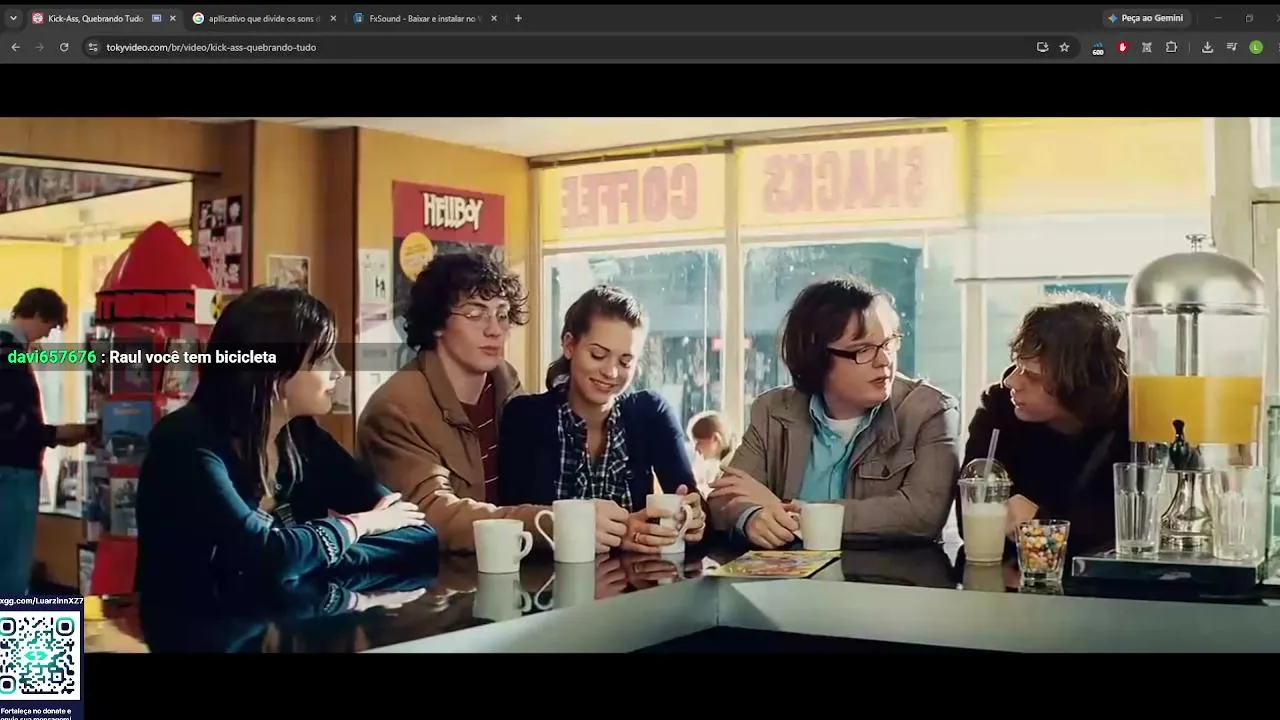
Task: Go forward to the next page
Action: pyautogui.click(x=40, y=47)
